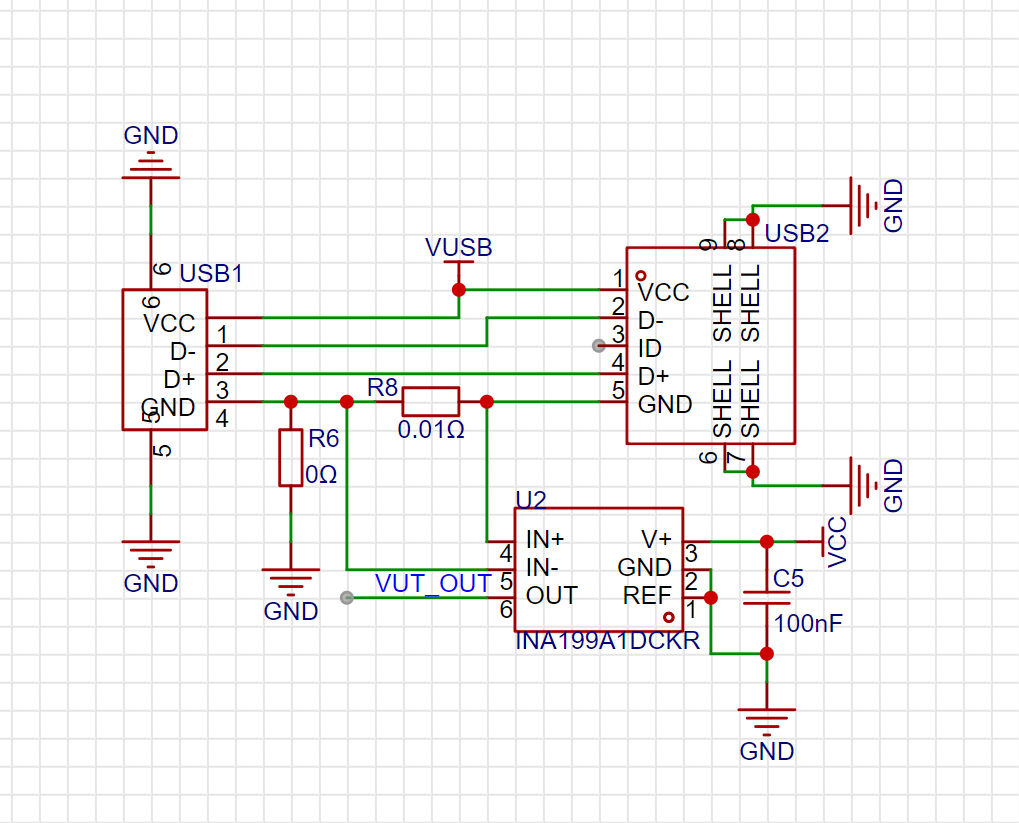Select ground symbol on USB1 pin 6 wire
The image size is (1019, 823).
click(151, 165)
